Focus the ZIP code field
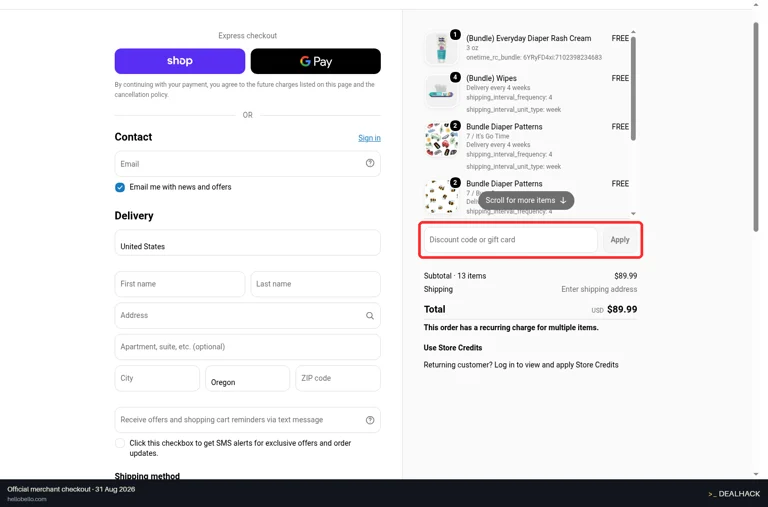768x507 pixels. tap(338, 378)
